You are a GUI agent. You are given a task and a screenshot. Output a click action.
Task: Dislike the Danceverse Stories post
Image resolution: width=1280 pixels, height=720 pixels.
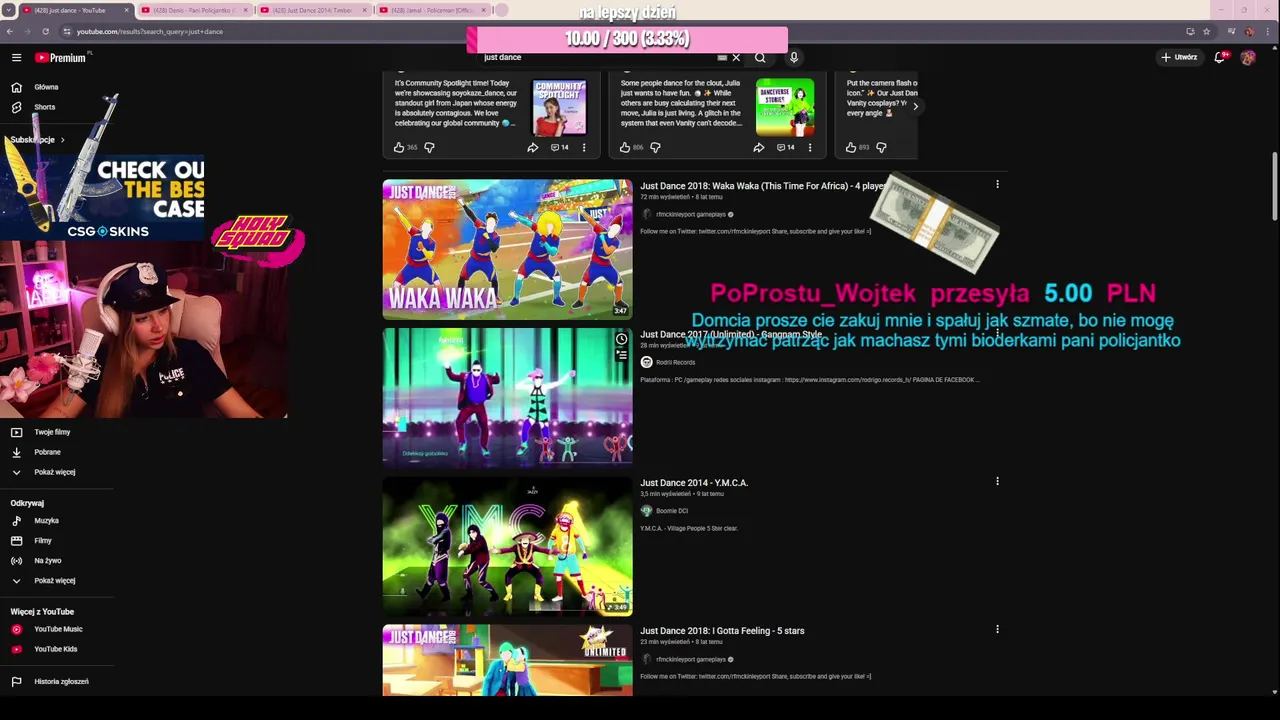pos(655,148)
